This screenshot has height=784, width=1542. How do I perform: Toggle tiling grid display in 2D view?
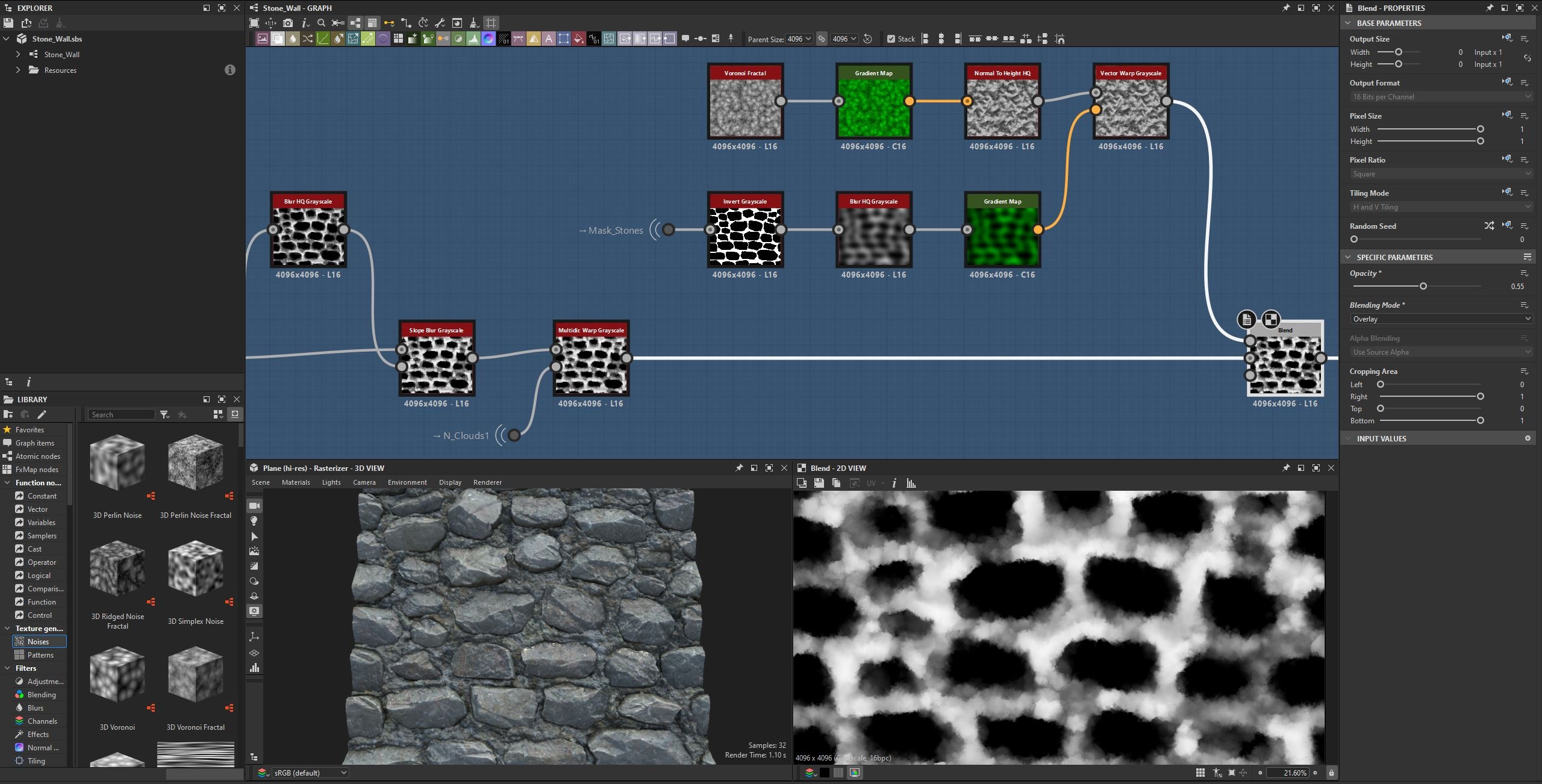click(1200, 773)
